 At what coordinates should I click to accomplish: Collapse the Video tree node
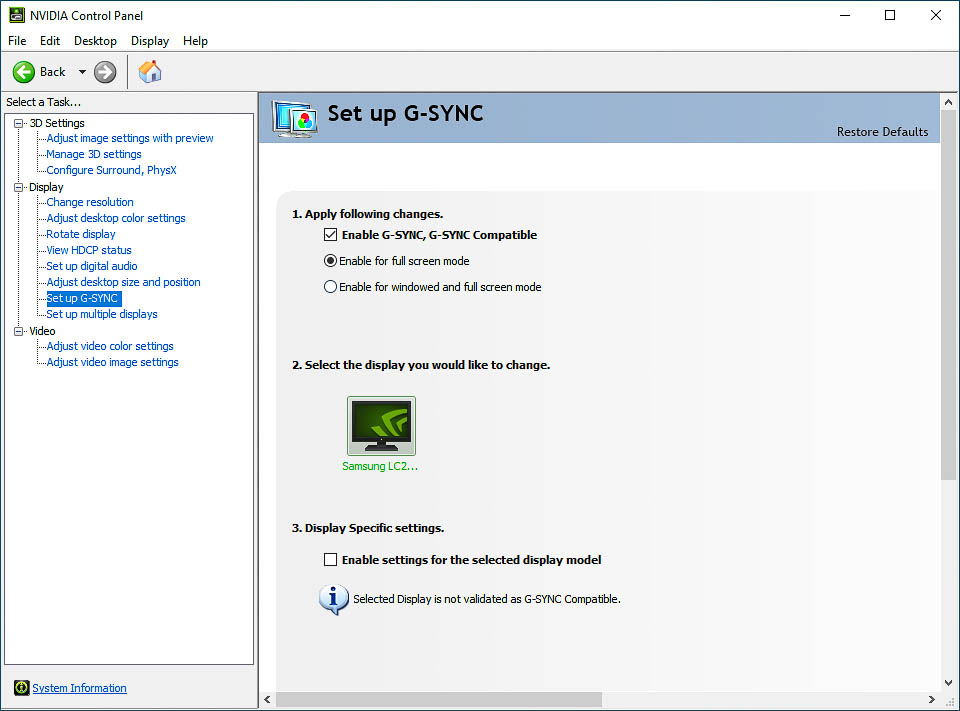(18, 331)
